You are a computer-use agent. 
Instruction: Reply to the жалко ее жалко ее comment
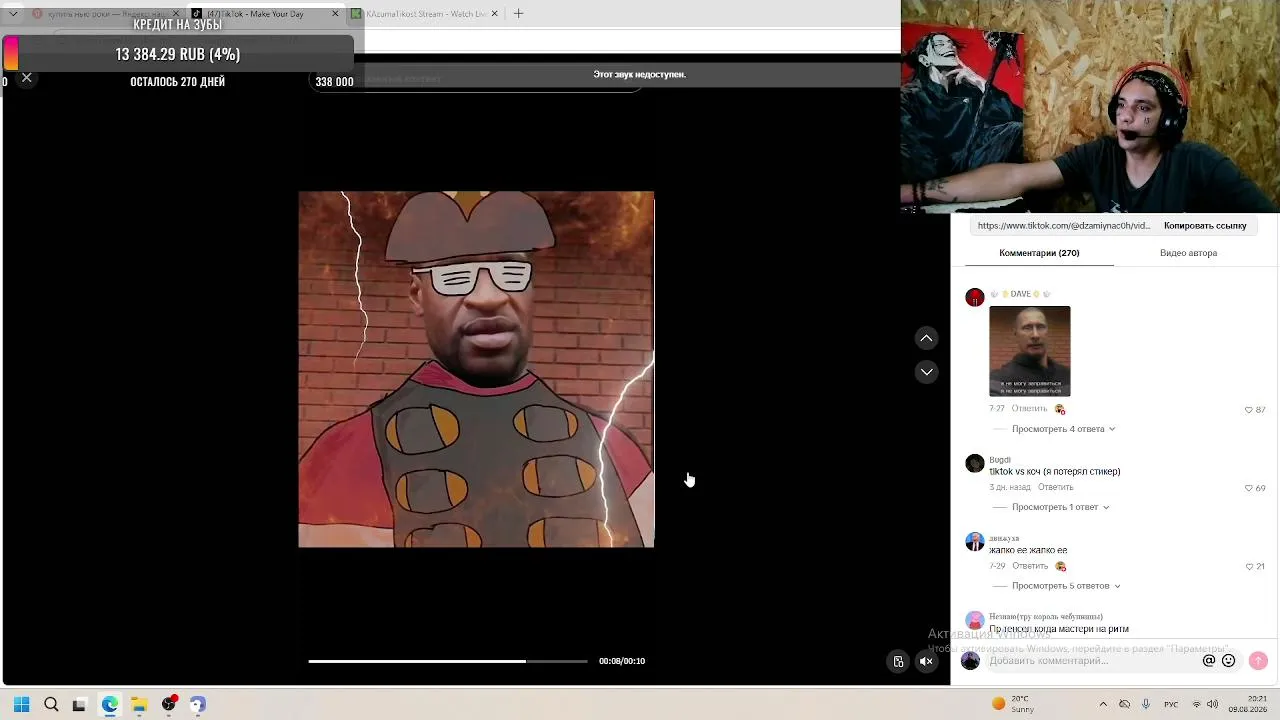click(1030, 566)
